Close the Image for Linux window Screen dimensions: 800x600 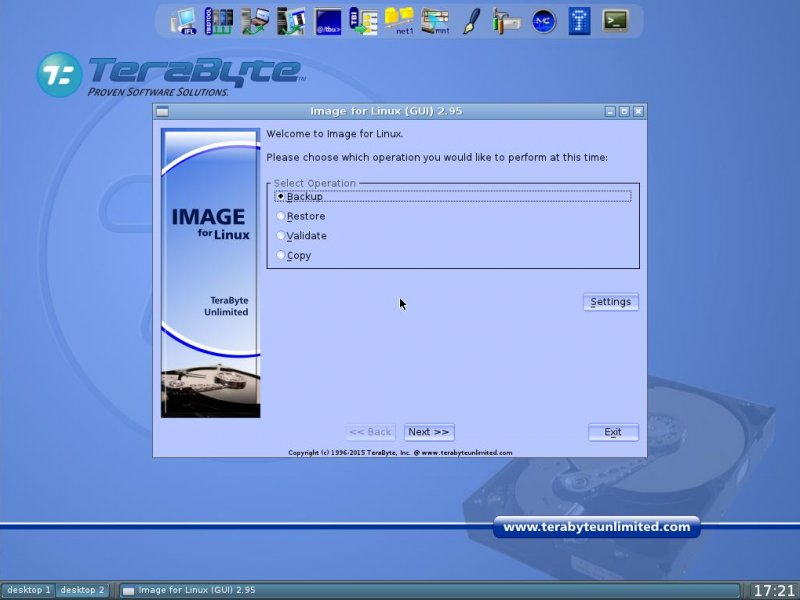tap(638, 111)
